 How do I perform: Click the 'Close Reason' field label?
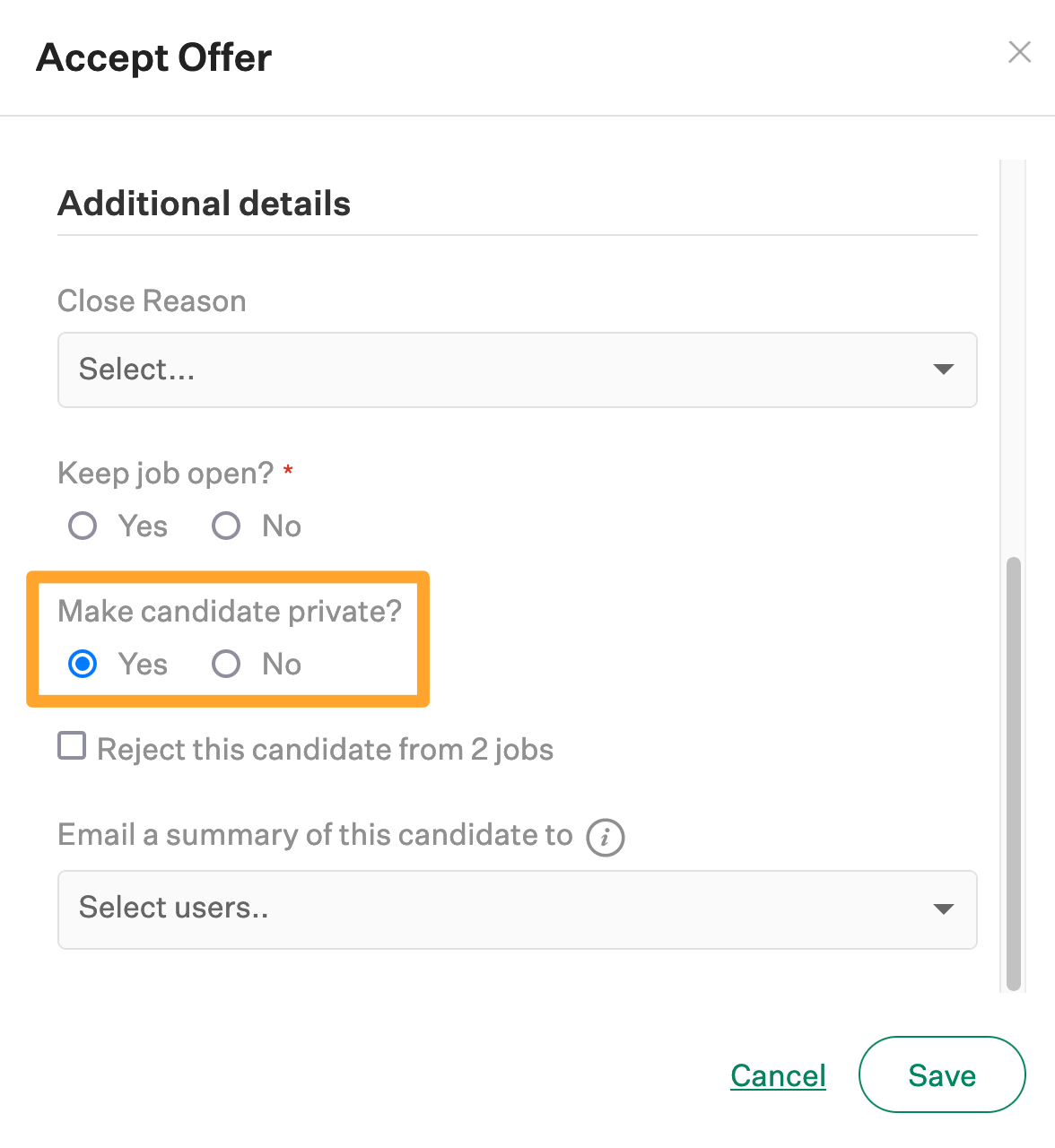pyautogui.click(x=152, y=301)
